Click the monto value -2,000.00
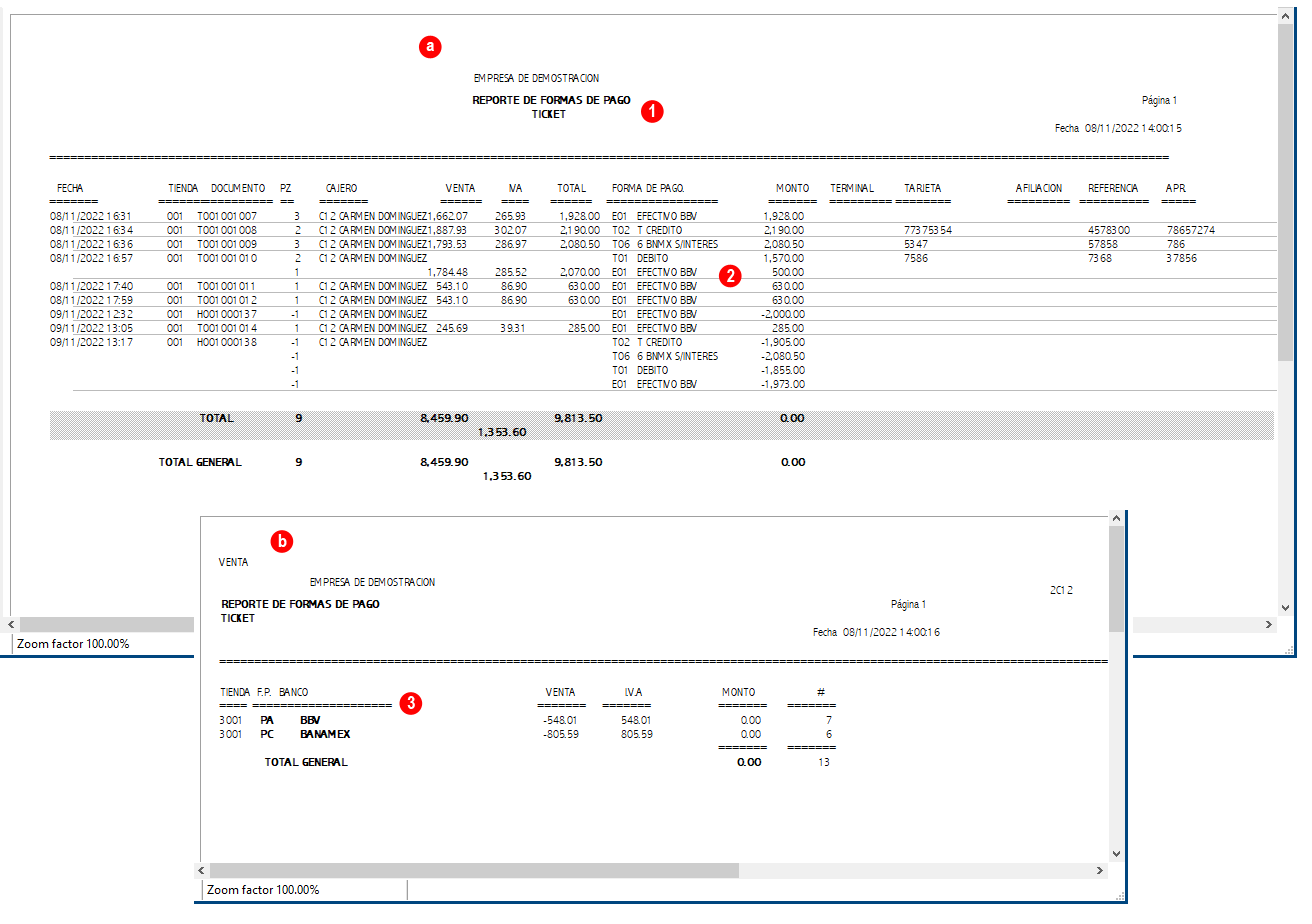The image size is (1312, 924). 781,314
